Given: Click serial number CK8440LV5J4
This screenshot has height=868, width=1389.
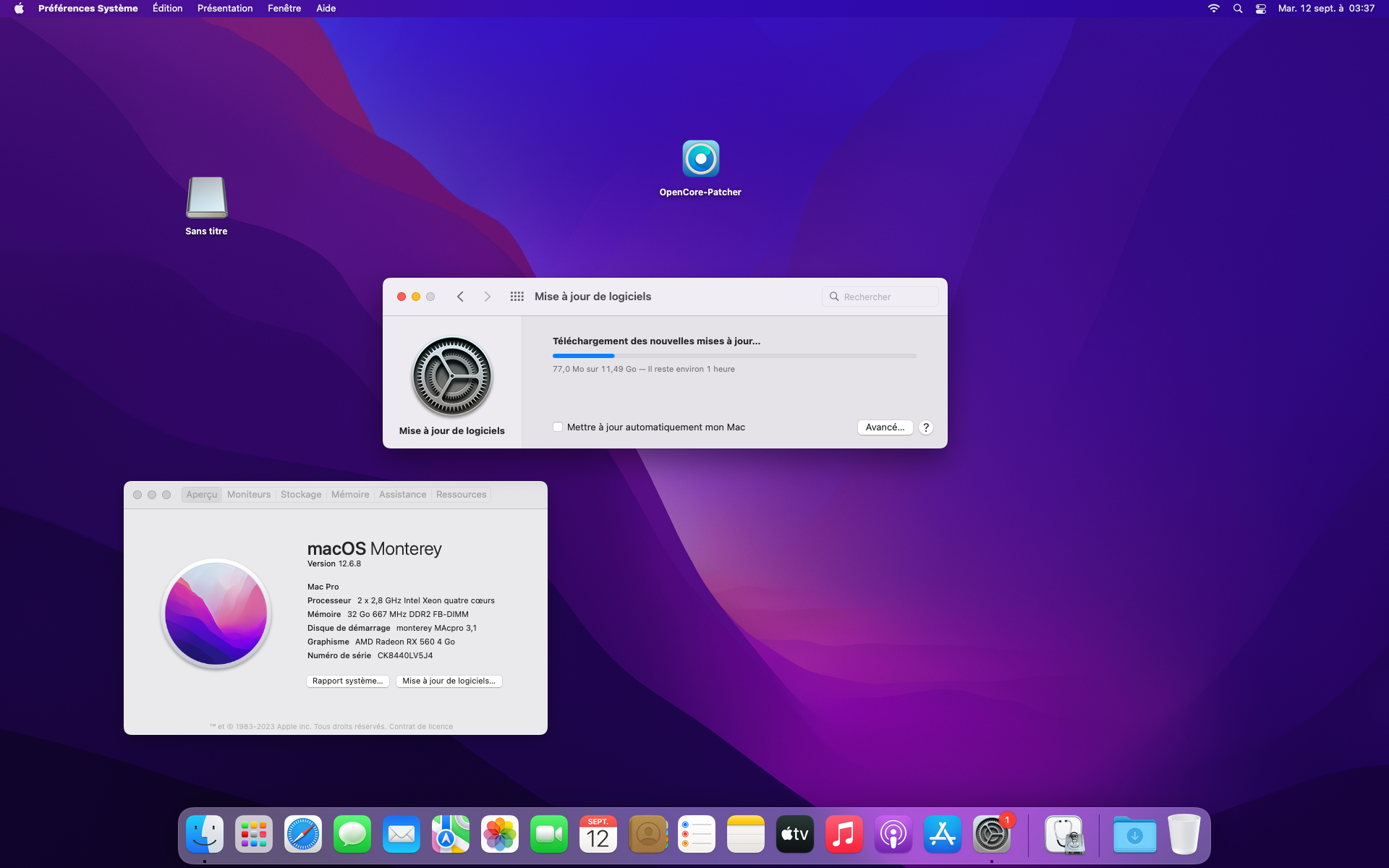Looking at the screenshot, I should pos(405,656).
